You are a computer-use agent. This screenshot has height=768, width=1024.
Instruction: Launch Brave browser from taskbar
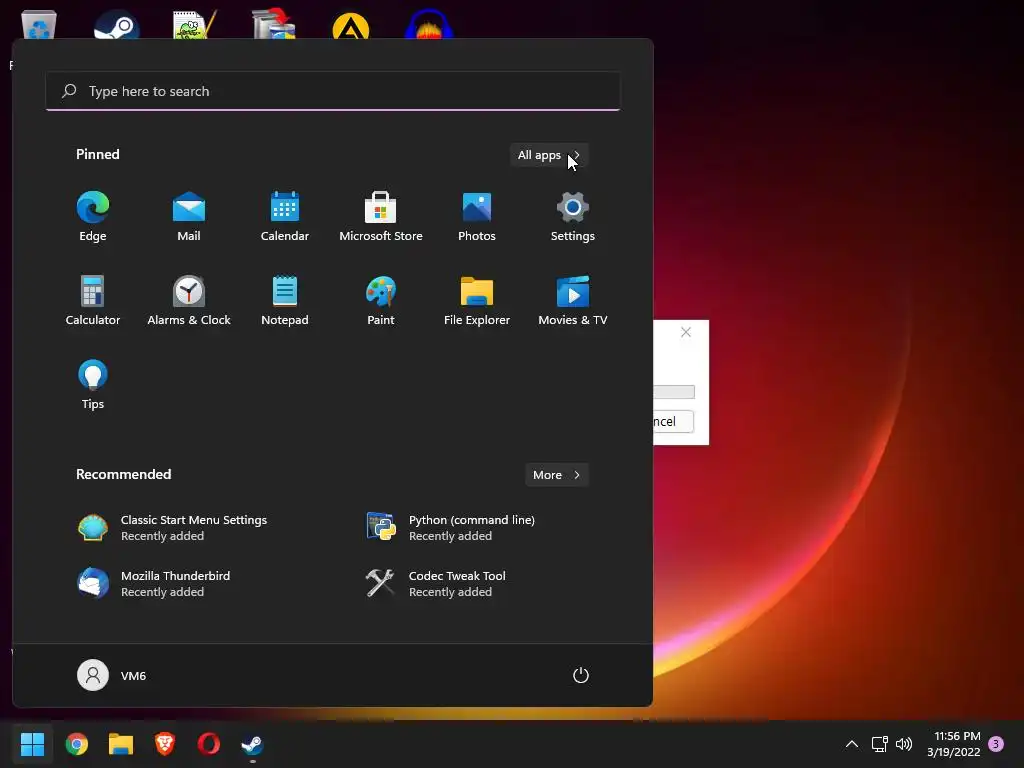point(165,744)
